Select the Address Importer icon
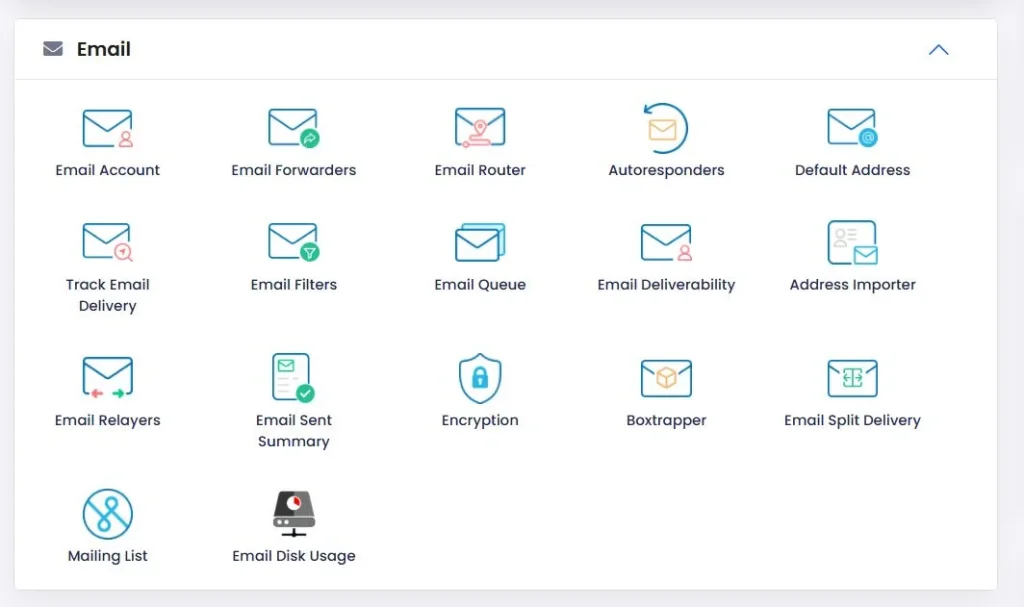1024x607 pixels. point(852,242)
